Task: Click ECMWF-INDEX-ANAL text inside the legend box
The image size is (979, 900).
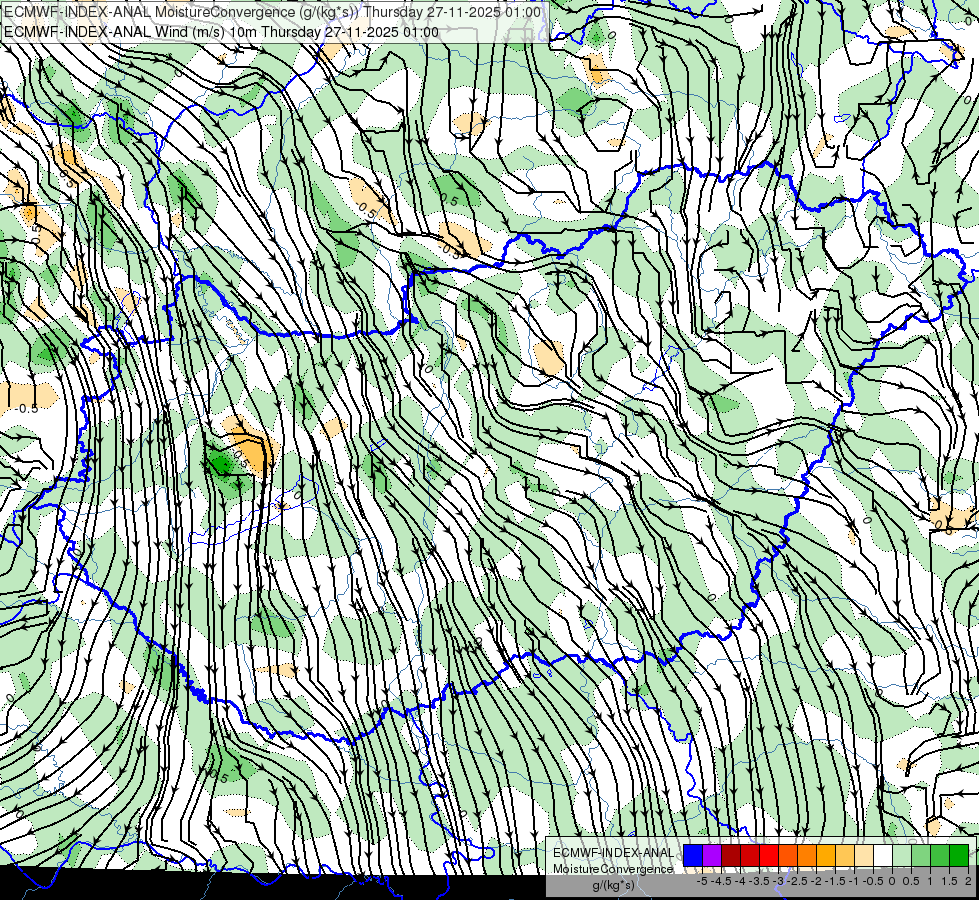Action: pyautogui.click(x=614, y=853)
